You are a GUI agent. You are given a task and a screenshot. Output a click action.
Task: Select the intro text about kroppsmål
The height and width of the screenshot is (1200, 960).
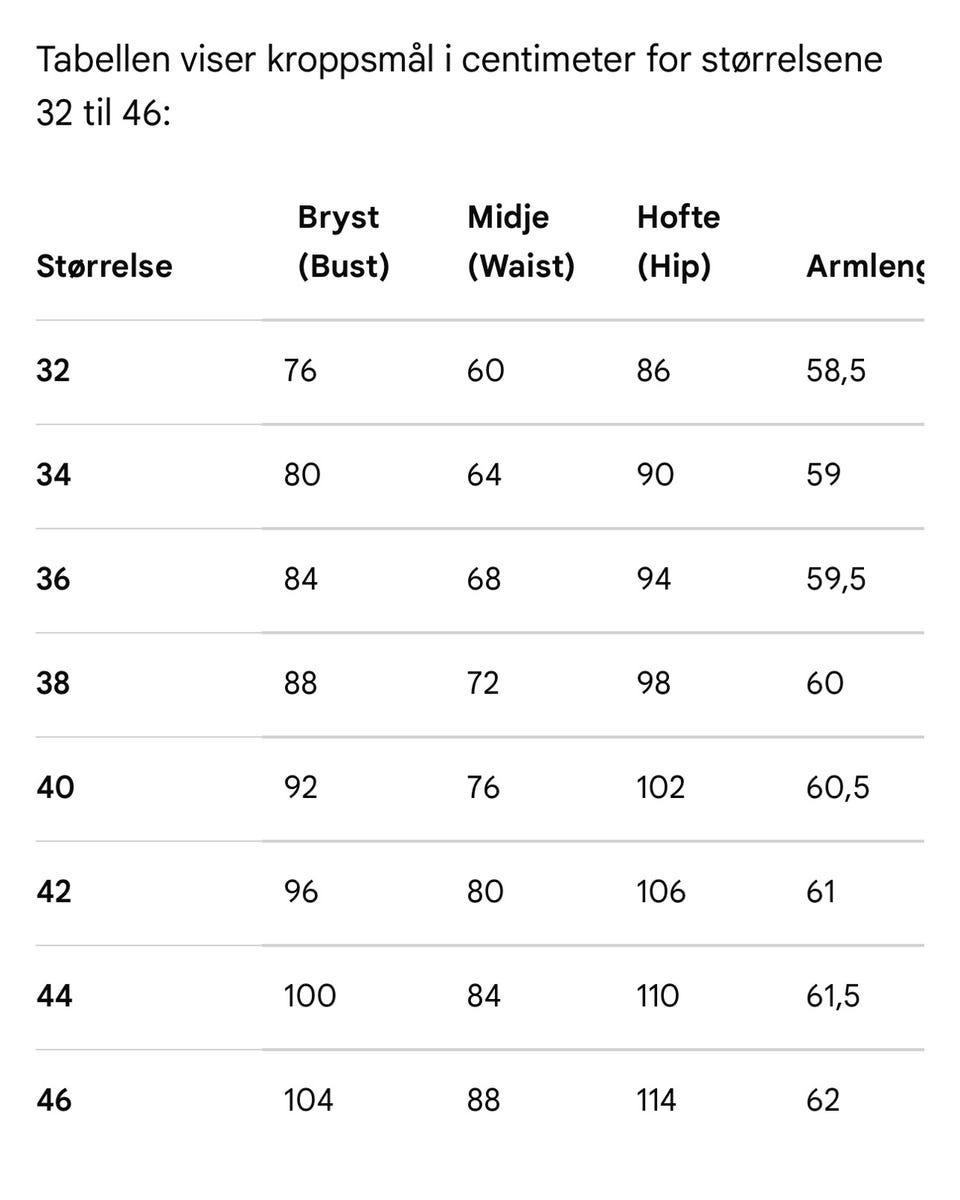coord(460,86)
